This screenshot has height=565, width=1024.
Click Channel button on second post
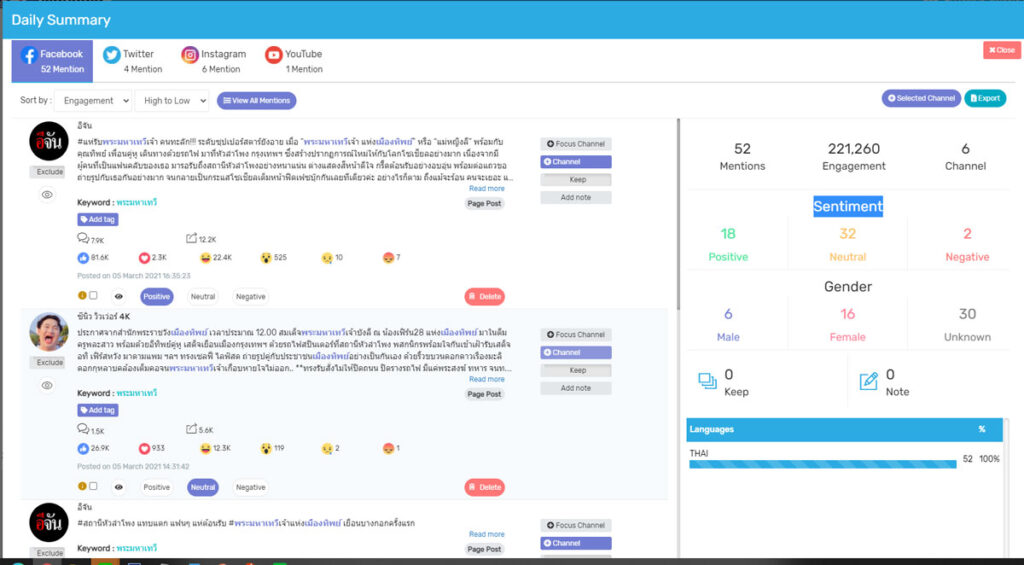(576, 352)
